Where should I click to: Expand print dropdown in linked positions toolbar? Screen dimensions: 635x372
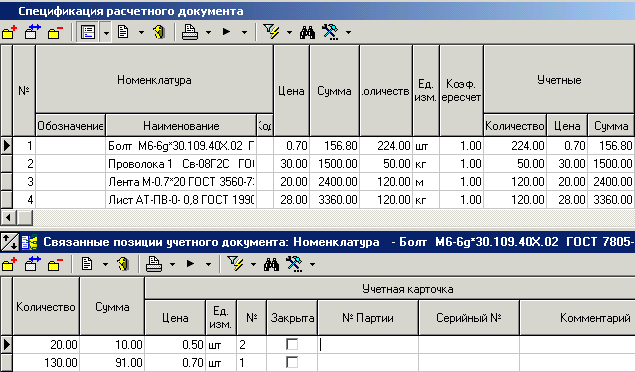click(x=172, y=265)
